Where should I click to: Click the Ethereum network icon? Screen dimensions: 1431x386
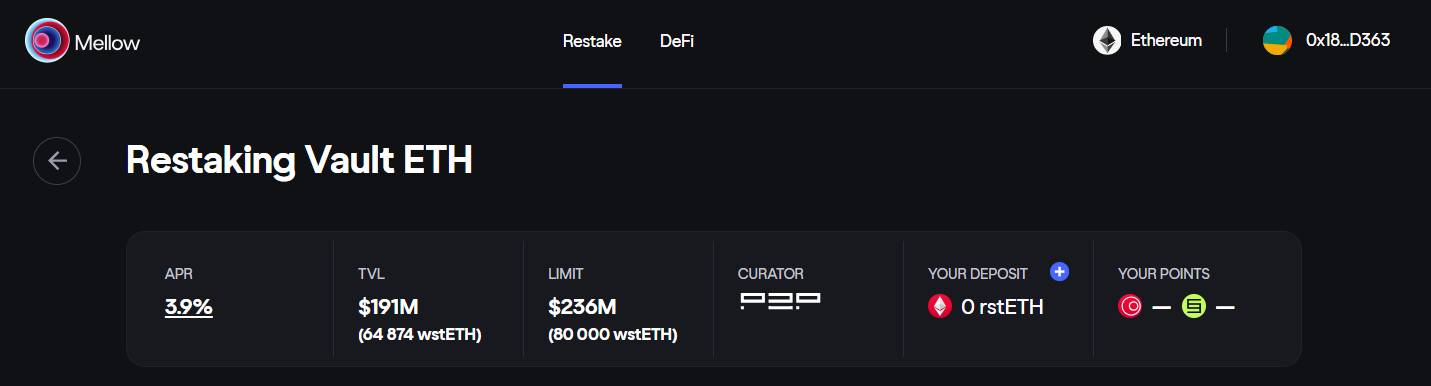pyautogui.click(x=1107, y=41)
